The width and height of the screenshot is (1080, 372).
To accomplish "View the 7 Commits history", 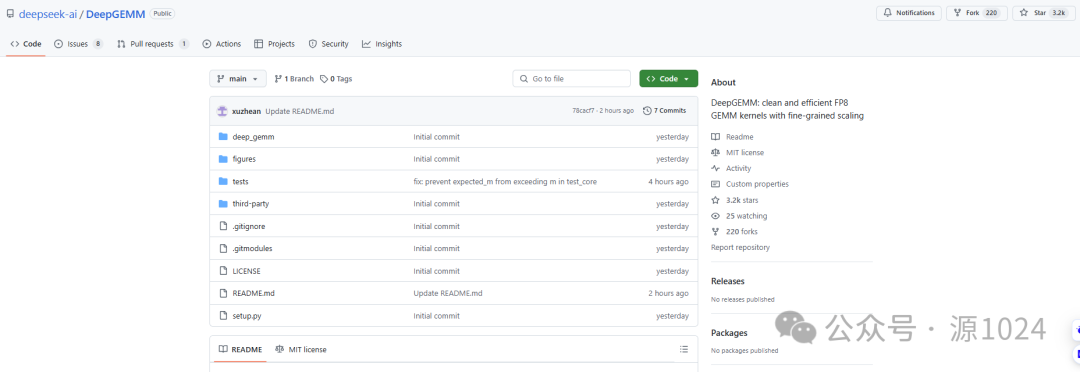I will click(x=665, y=111).
